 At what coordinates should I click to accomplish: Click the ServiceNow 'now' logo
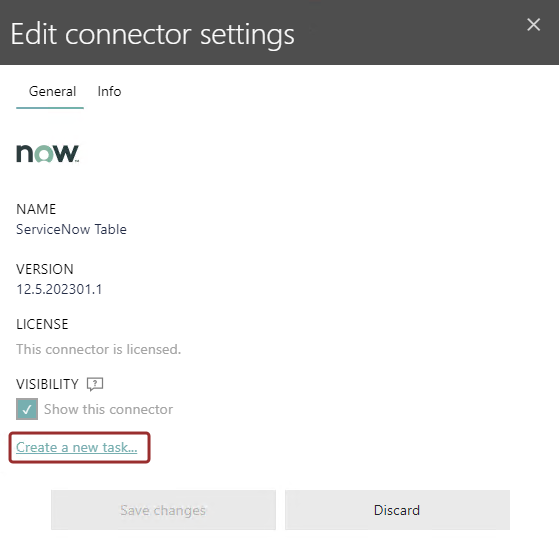click(x=48, y=154)
